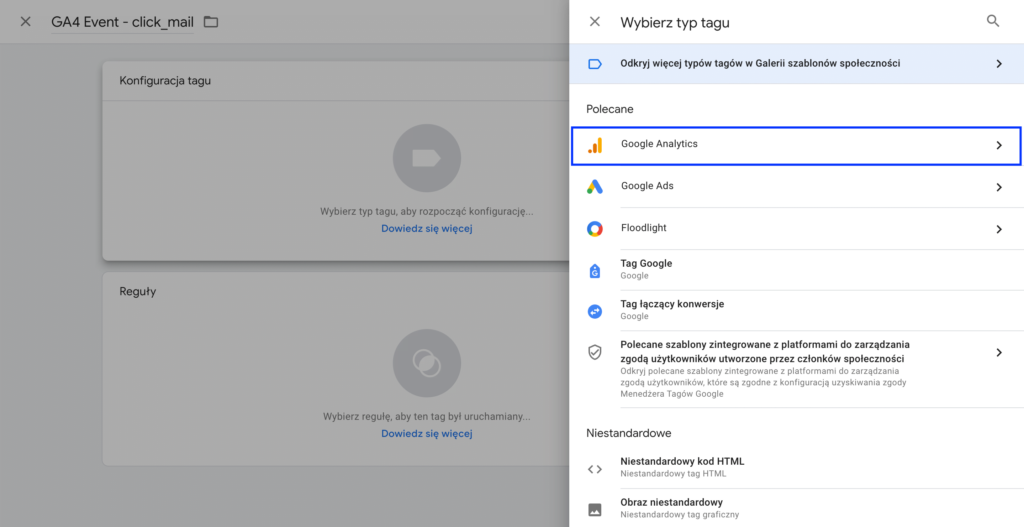Open search in the tag type panel
1024x527 pixels.
[x=993, y=21]
